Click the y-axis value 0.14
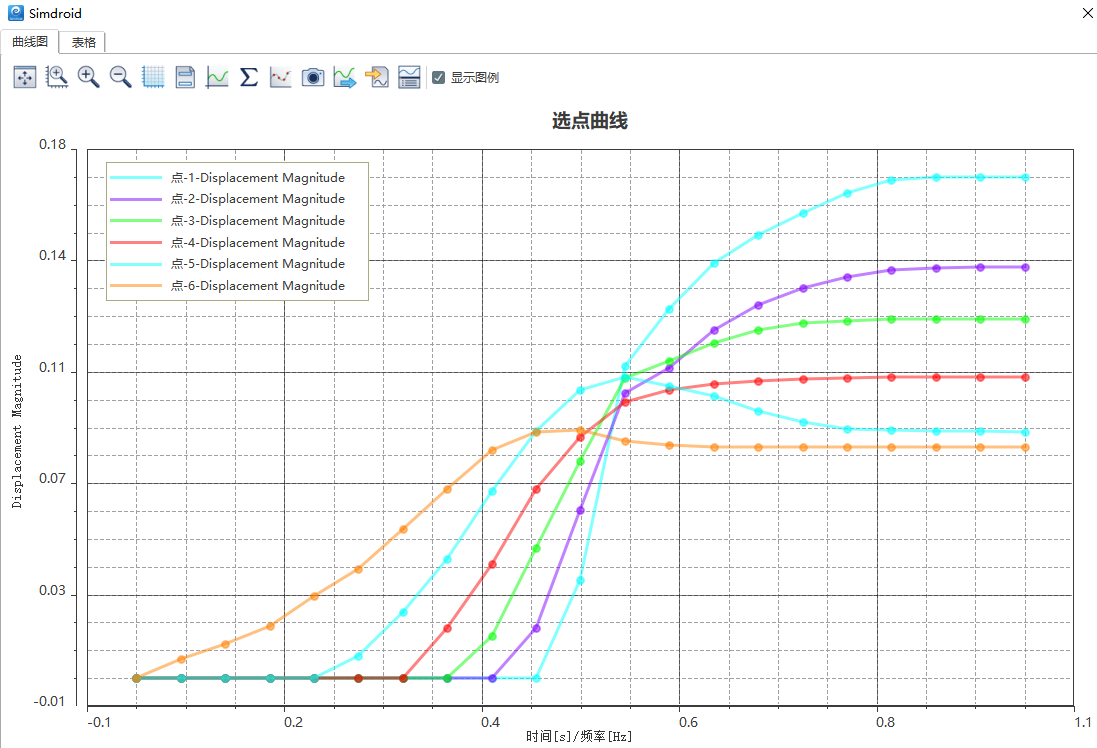This screenshot has width=1097, height=748. point(52,255)
